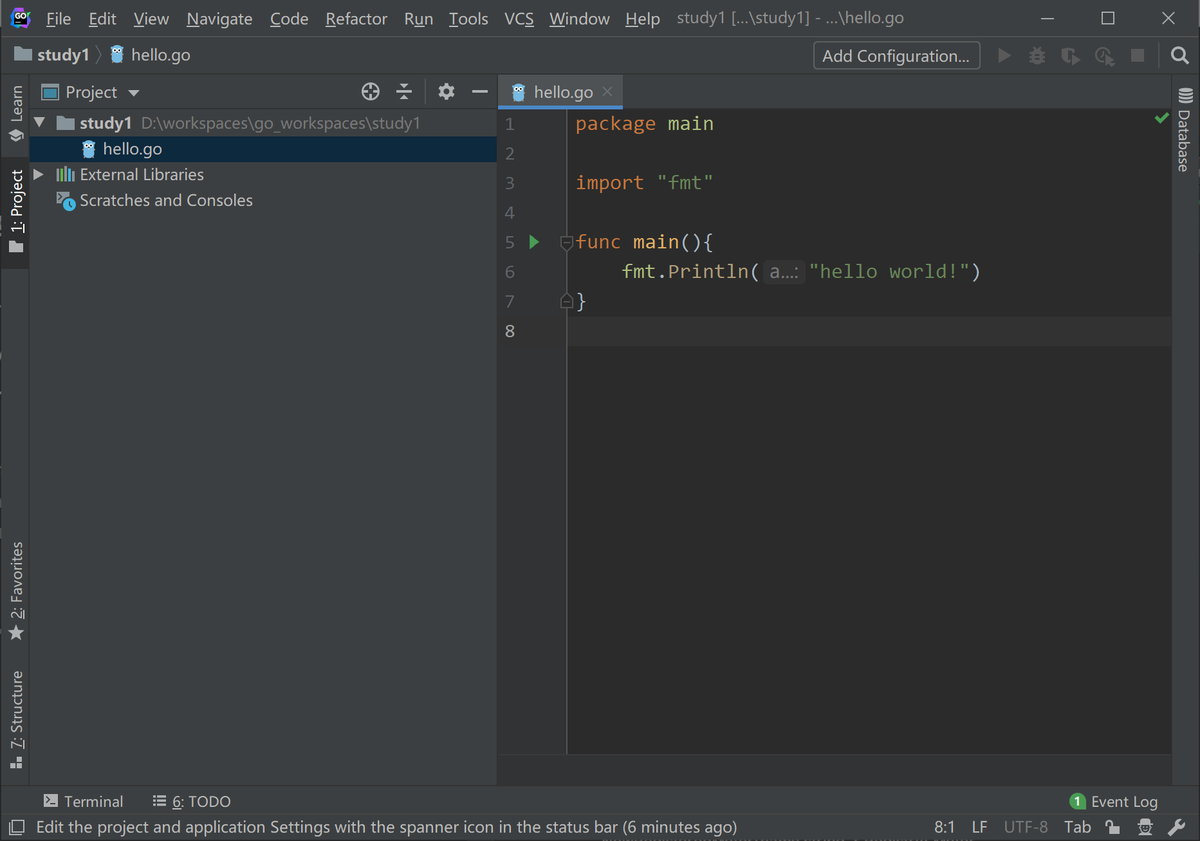The image size is (1200, 841).
Task: Click the green run gutter arrow beside main
Action: coord(534,242)
